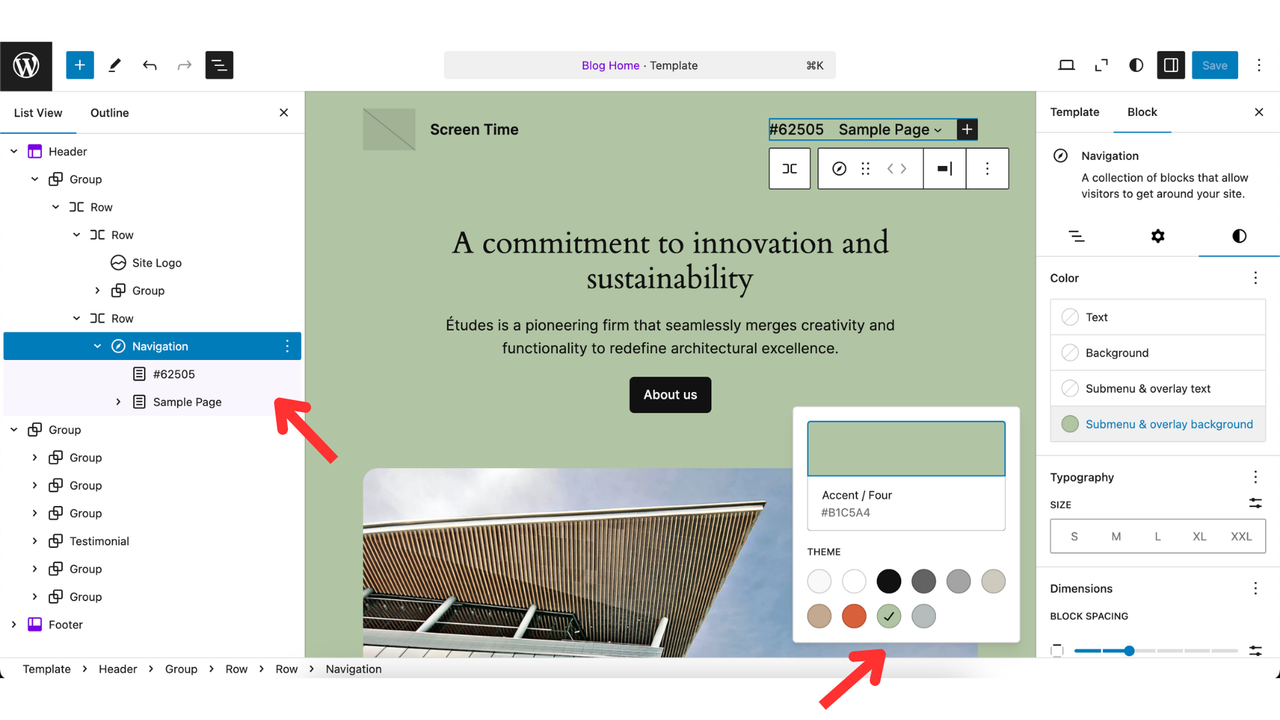Collapse the Navigation tree item chevron
This screenshot has width=1280, height=720.
click(98, 347)
